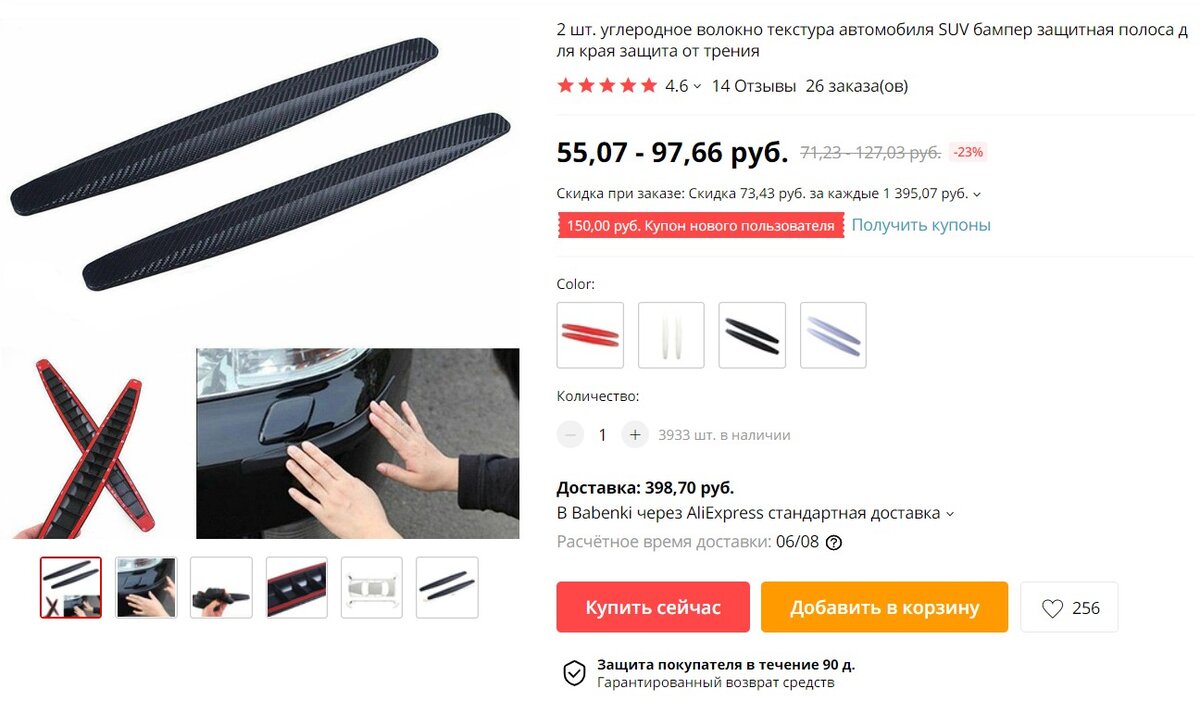Click the quantity input field
The height and width of the screenshot is (701, 1200).
(602, 435)
